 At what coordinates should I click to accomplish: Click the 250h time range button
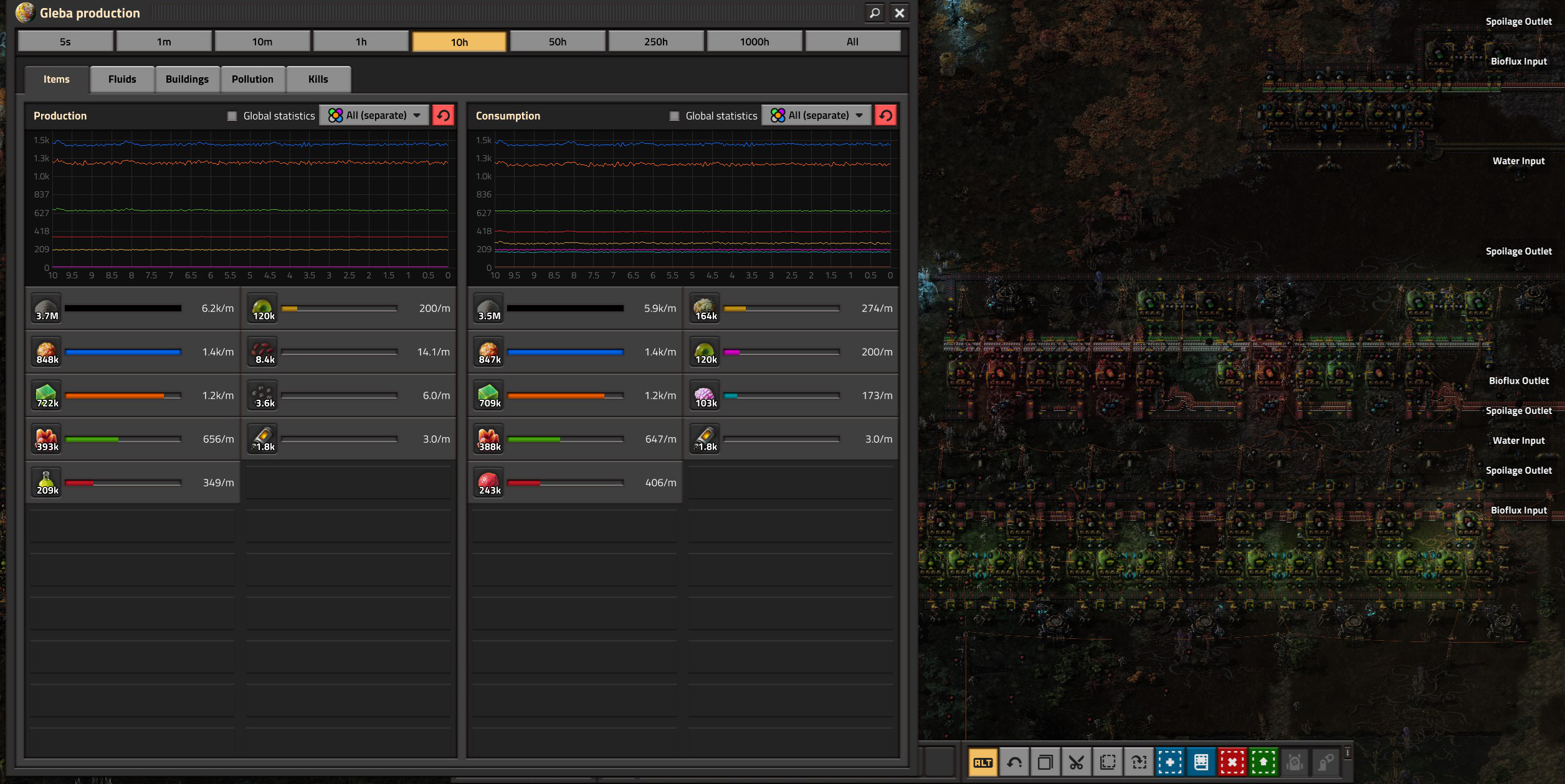pos(656,42)
